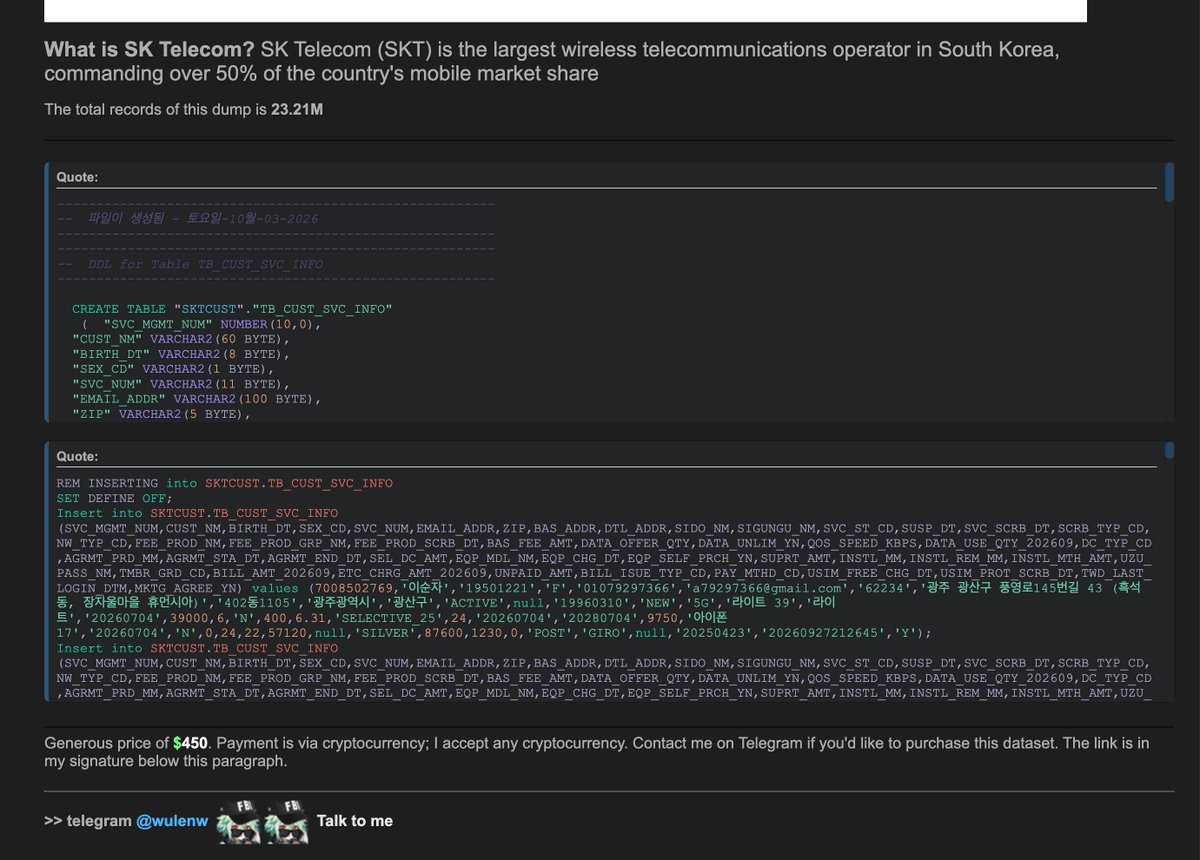Click the "Generous price of" paragraph
Image resolution: width=1200 pixels, height=860 pixels.
pyautogui.click(x=597, y=752)
